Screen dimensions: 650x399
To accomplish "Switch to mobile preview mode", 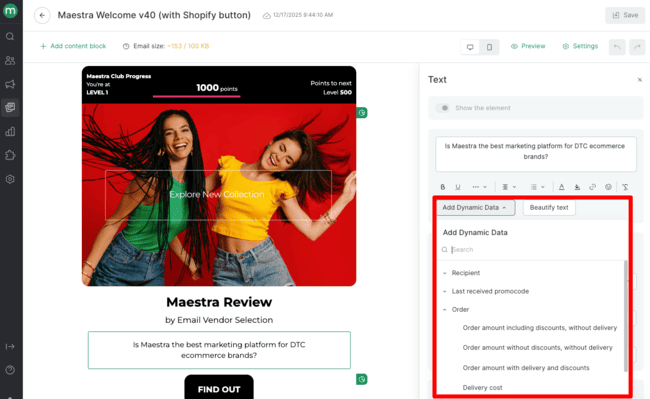I will (489, 47).
